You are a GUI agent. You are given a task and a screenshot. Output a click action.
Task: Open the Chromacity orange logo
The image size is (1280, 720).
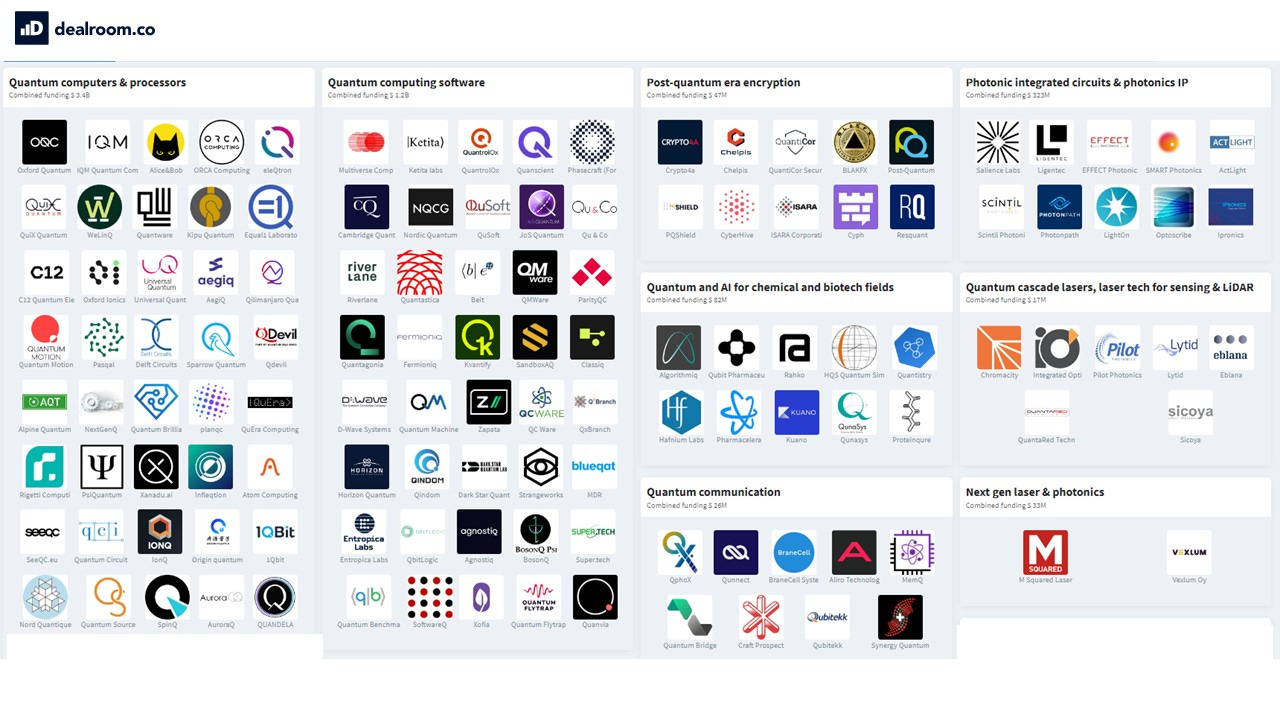[999, 347]
